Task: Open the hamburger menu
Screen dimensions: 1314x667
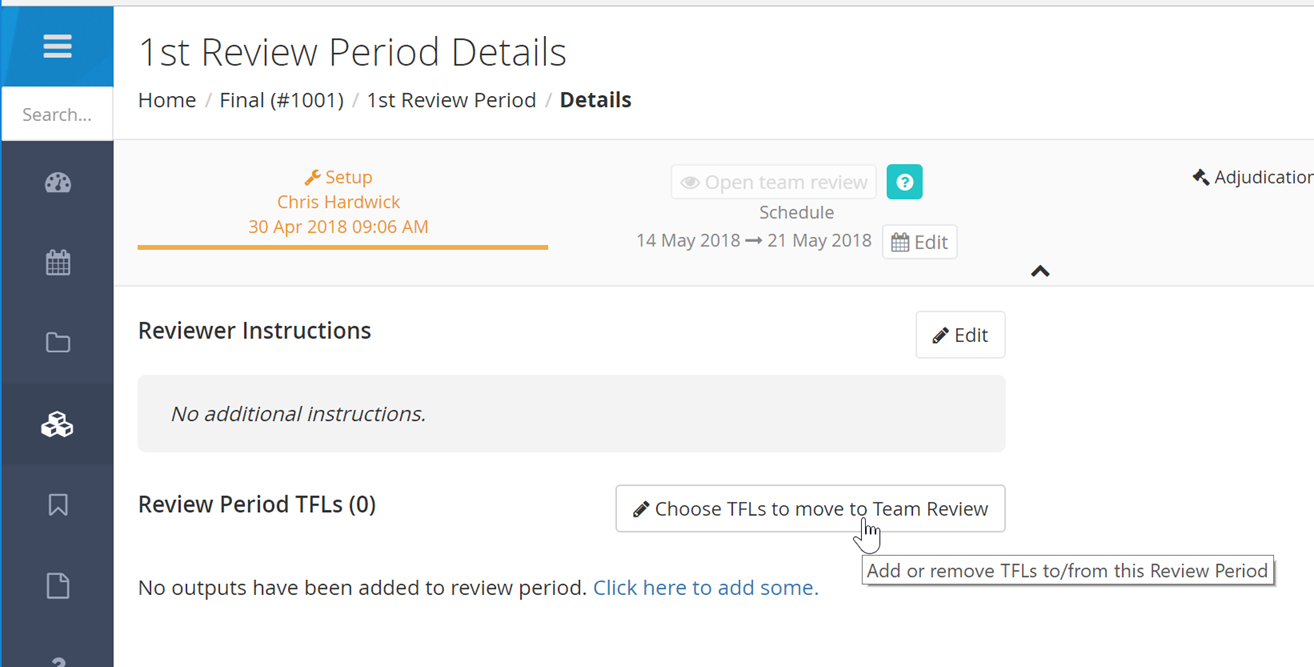Action: click(57, 46)
